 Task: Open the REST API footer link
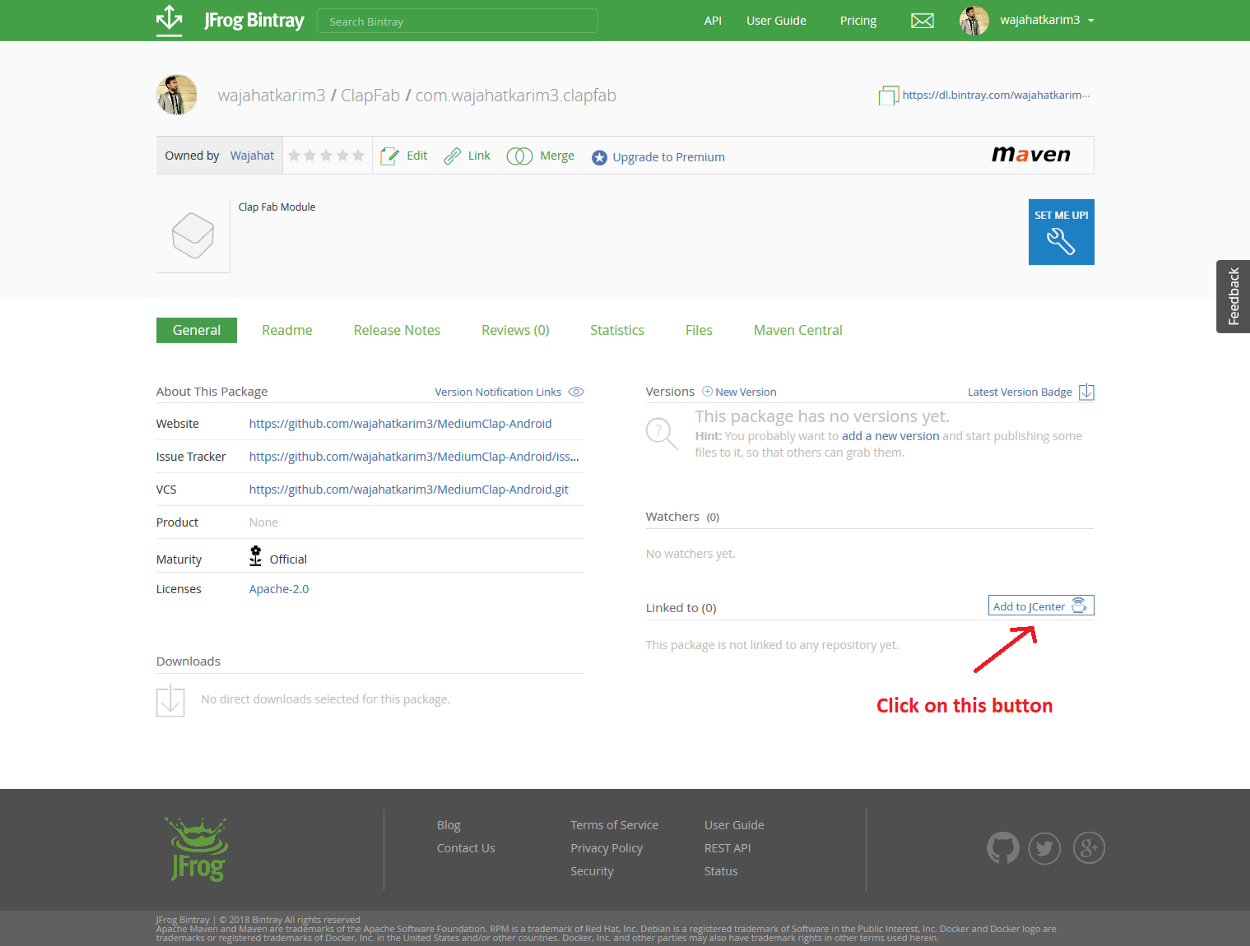(x=727, y=848)
